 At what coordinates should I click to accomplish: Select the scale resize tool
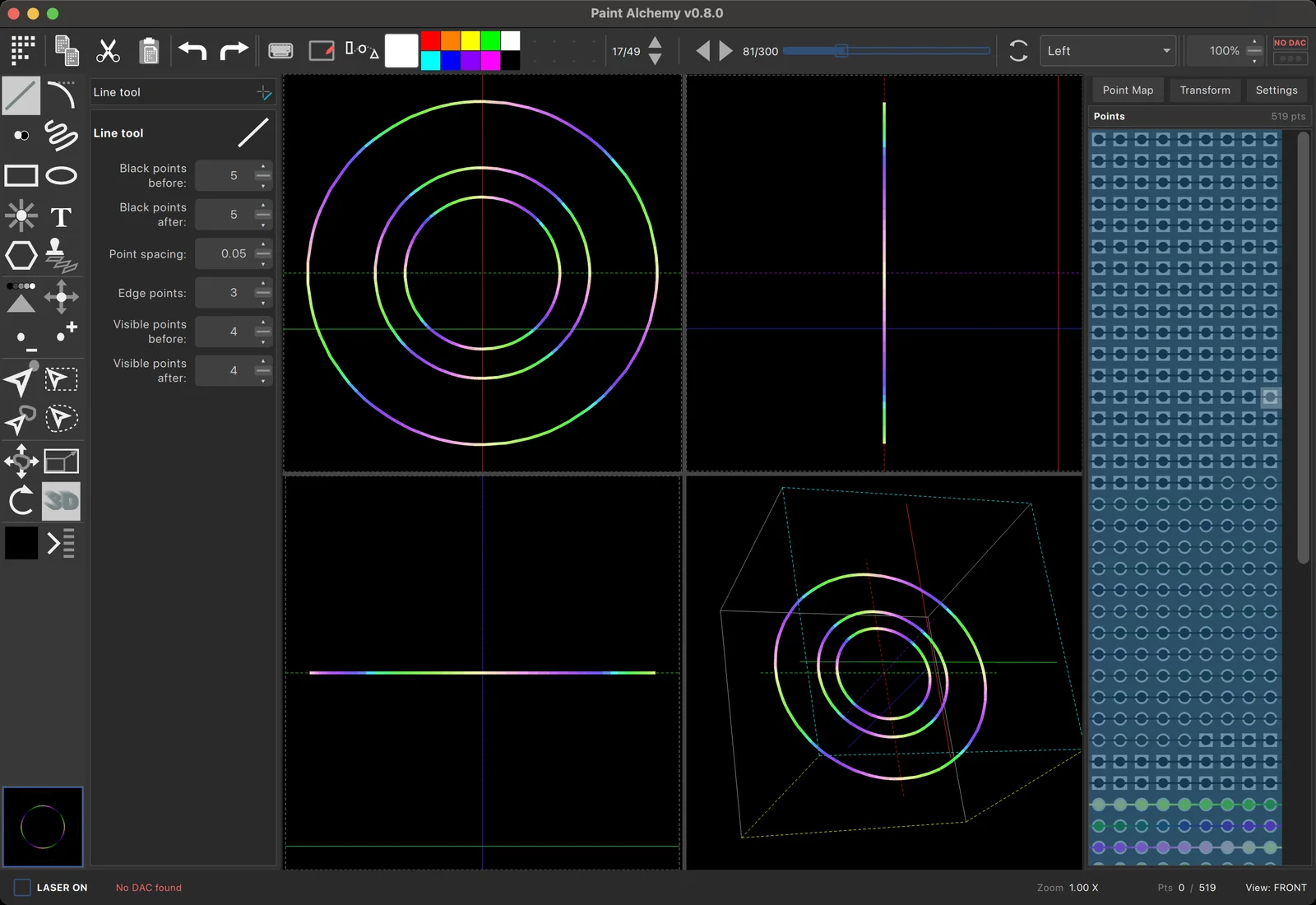pos(62,462)
